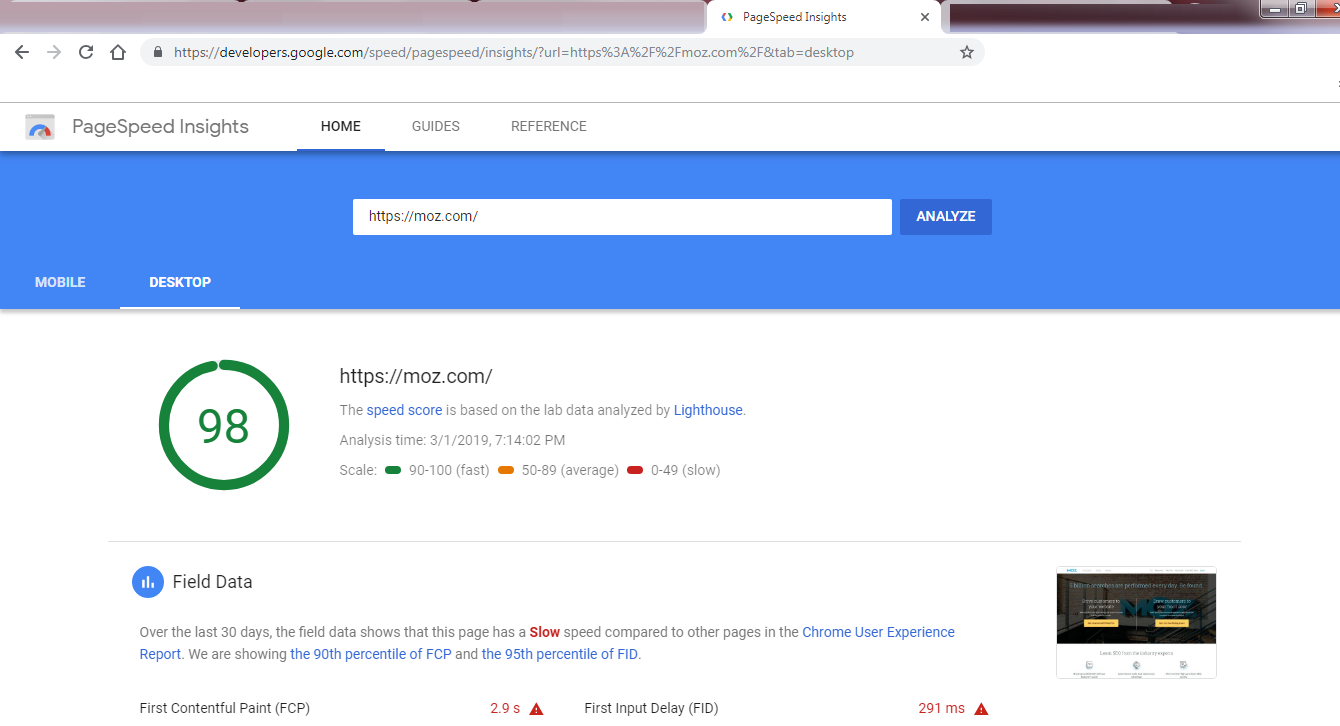Viewport: 1340px width, 726px height.
Task: Open the REFERENCE navigation tab
Action: 549,126
